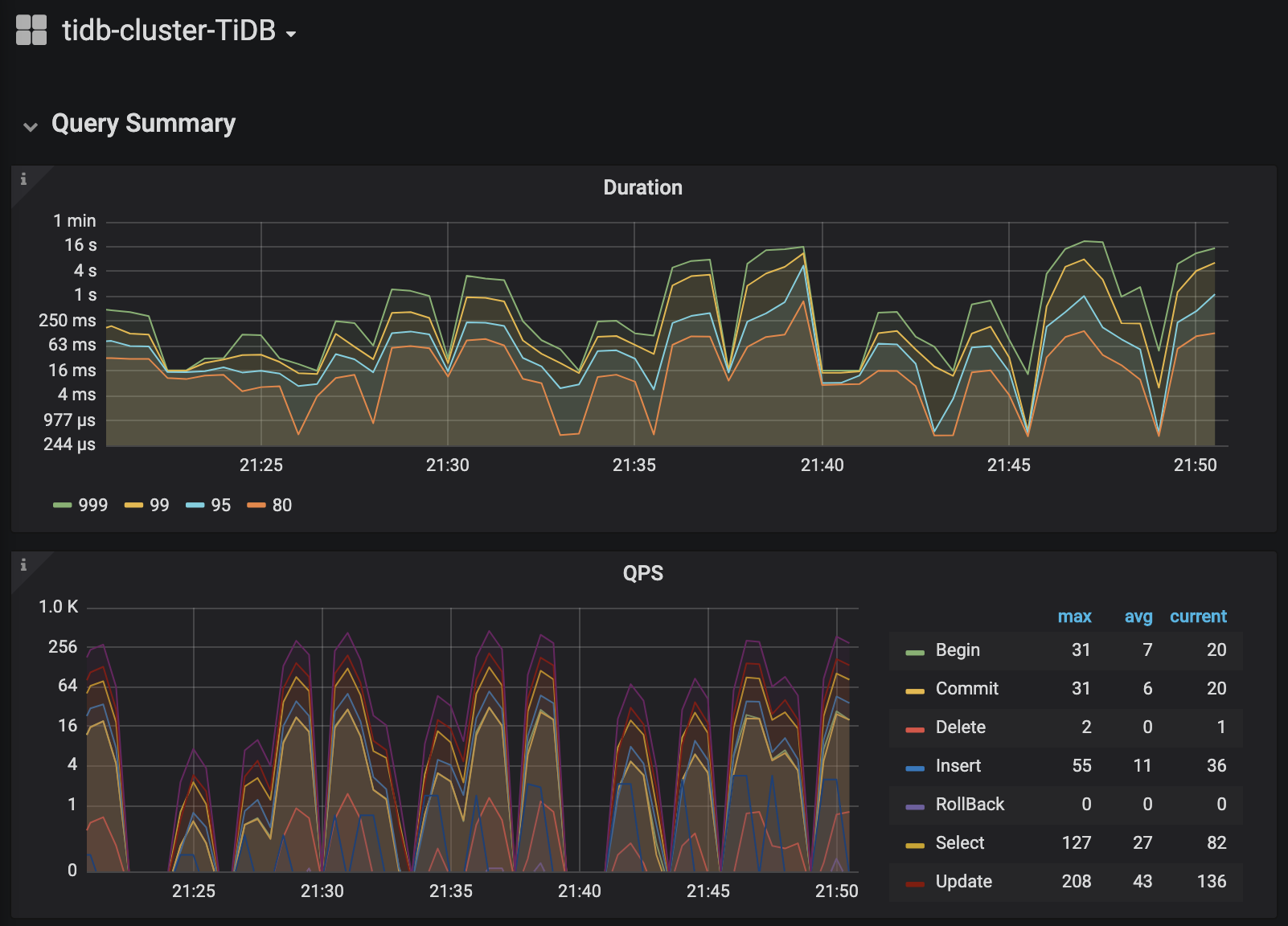Click the Insert series blue color swatch
1288x926 pixels.
click(915, 768)
